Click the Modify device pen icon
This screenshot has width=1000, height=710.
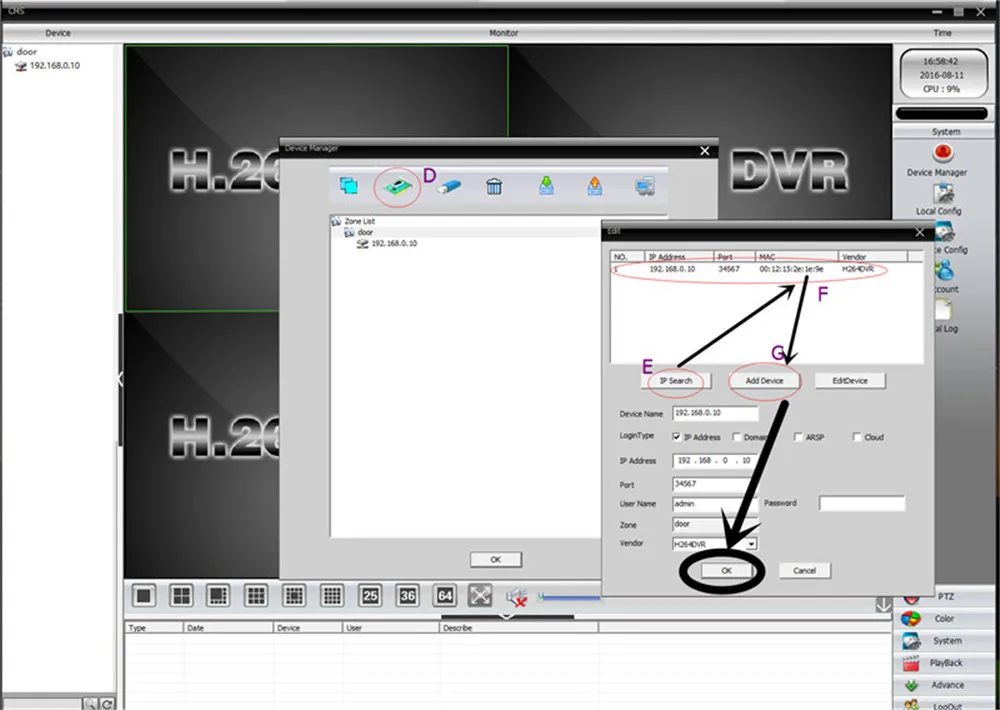(449, 187)
